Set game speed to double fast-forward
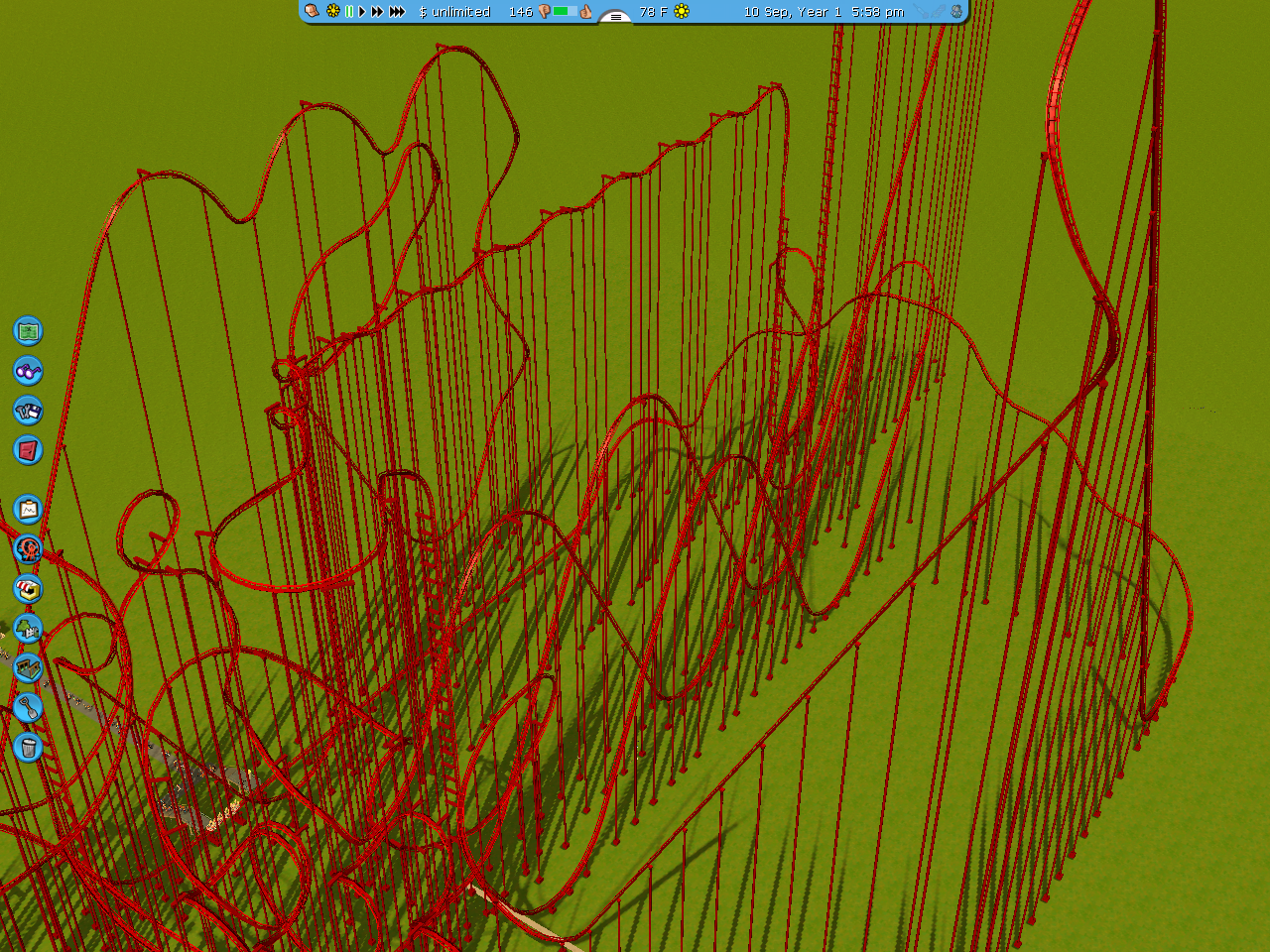 coord(377,11)
